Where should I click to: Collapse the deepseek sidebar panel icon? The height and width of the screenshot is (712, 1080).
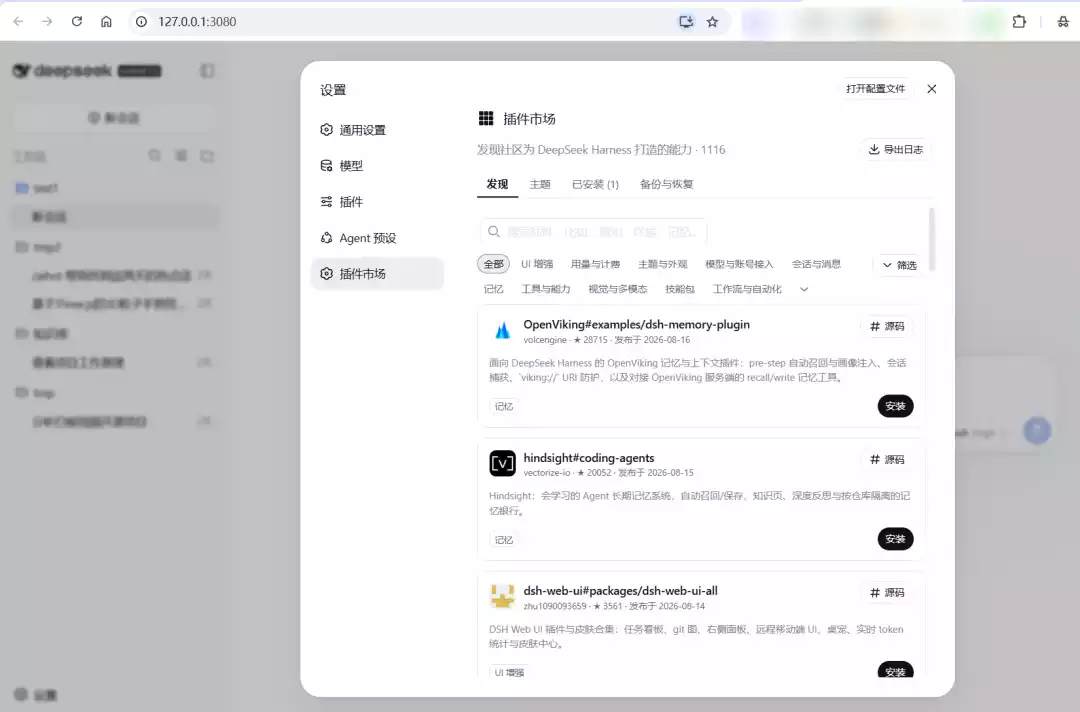207,71
